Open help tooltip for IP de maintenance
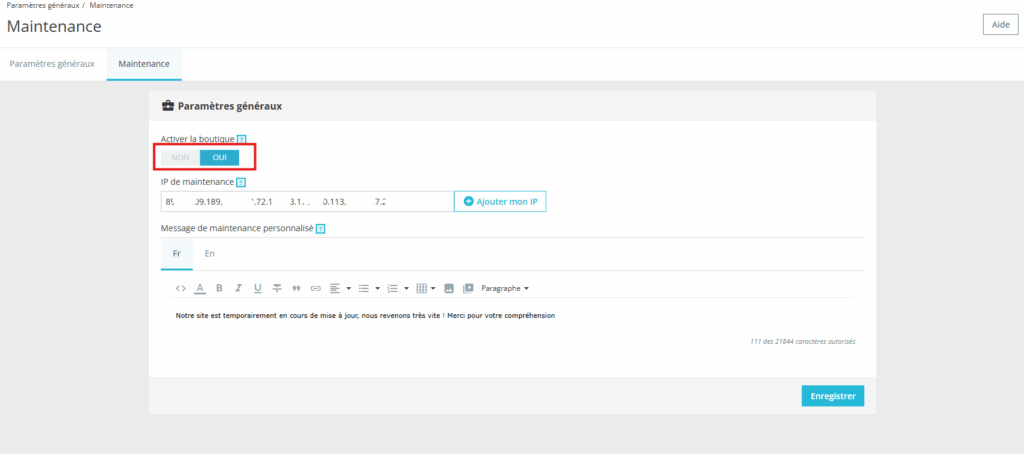The width and height of the screenshot is (1024, 454). pos(240,182)
